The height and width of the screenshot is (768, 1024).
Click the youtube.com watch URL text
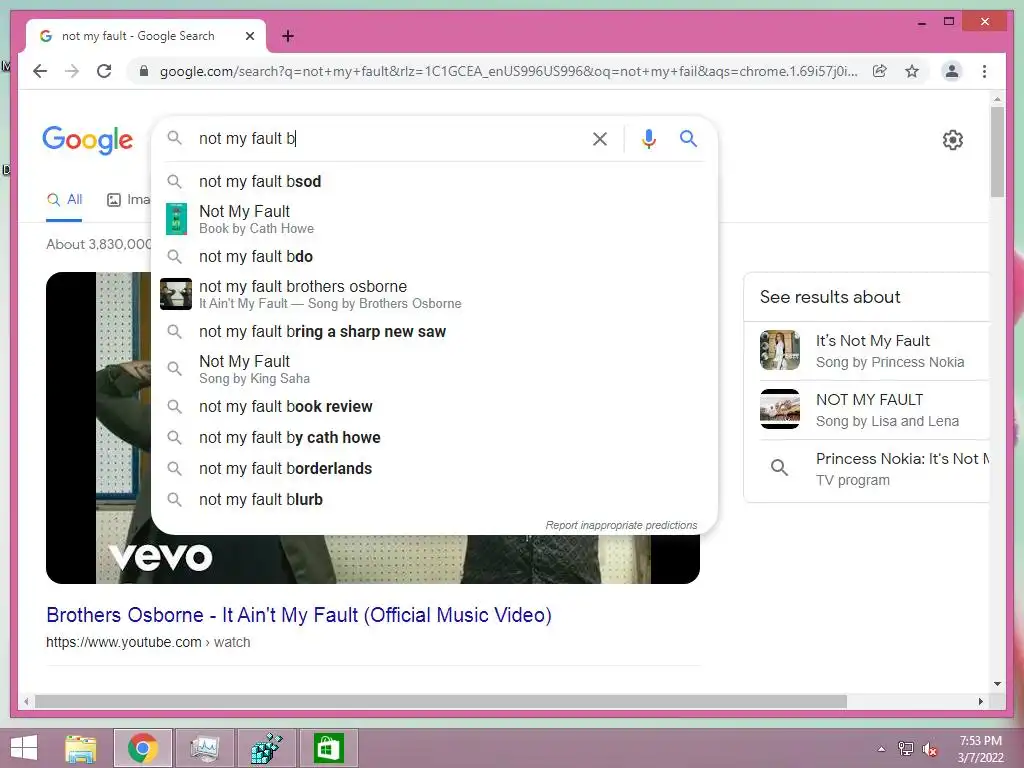pyautogui.click(x=148, y=642)
